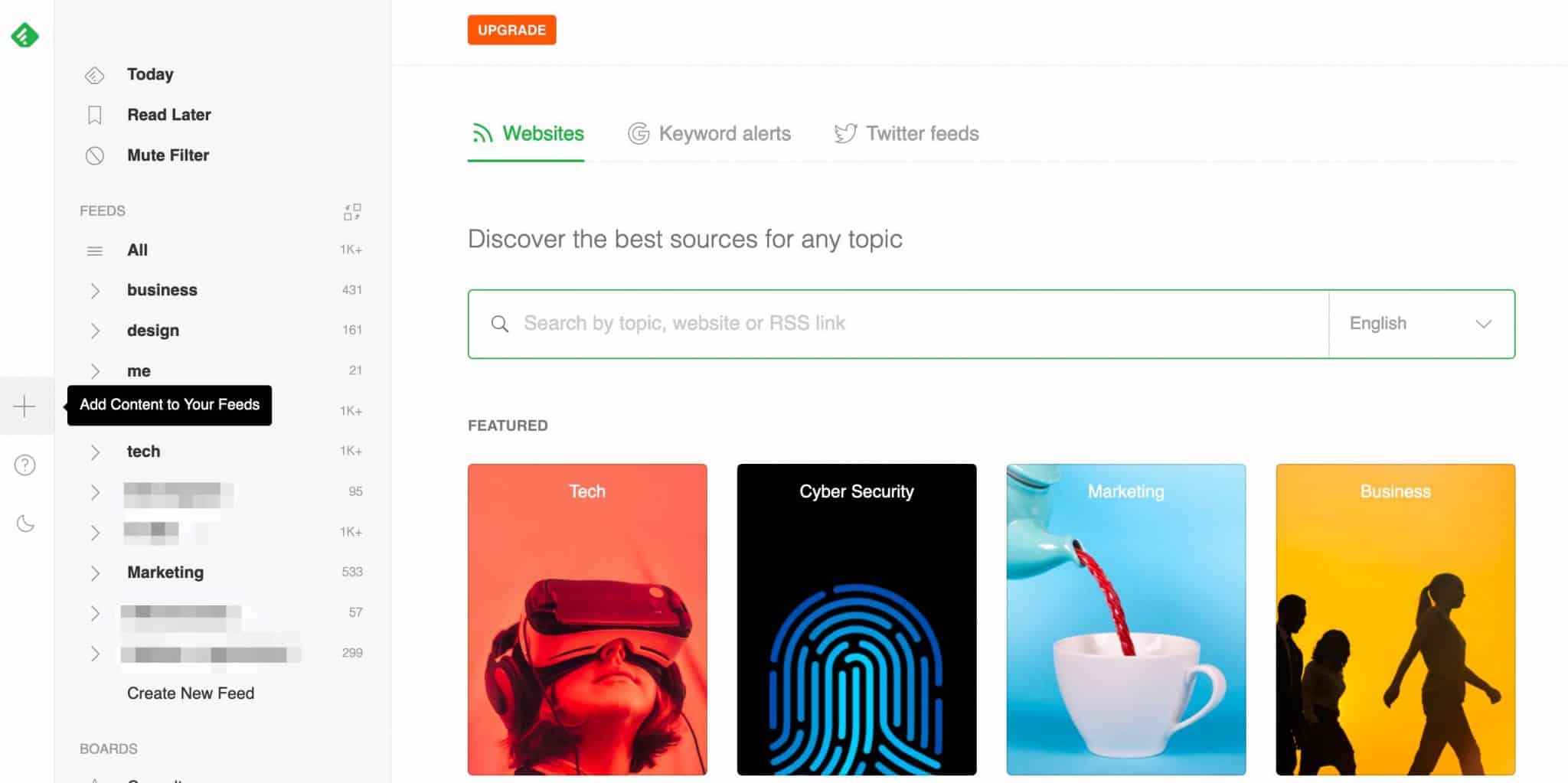1568x783 pixels.
Task: Expand the business feed chevron
Action: coord(95,291)
